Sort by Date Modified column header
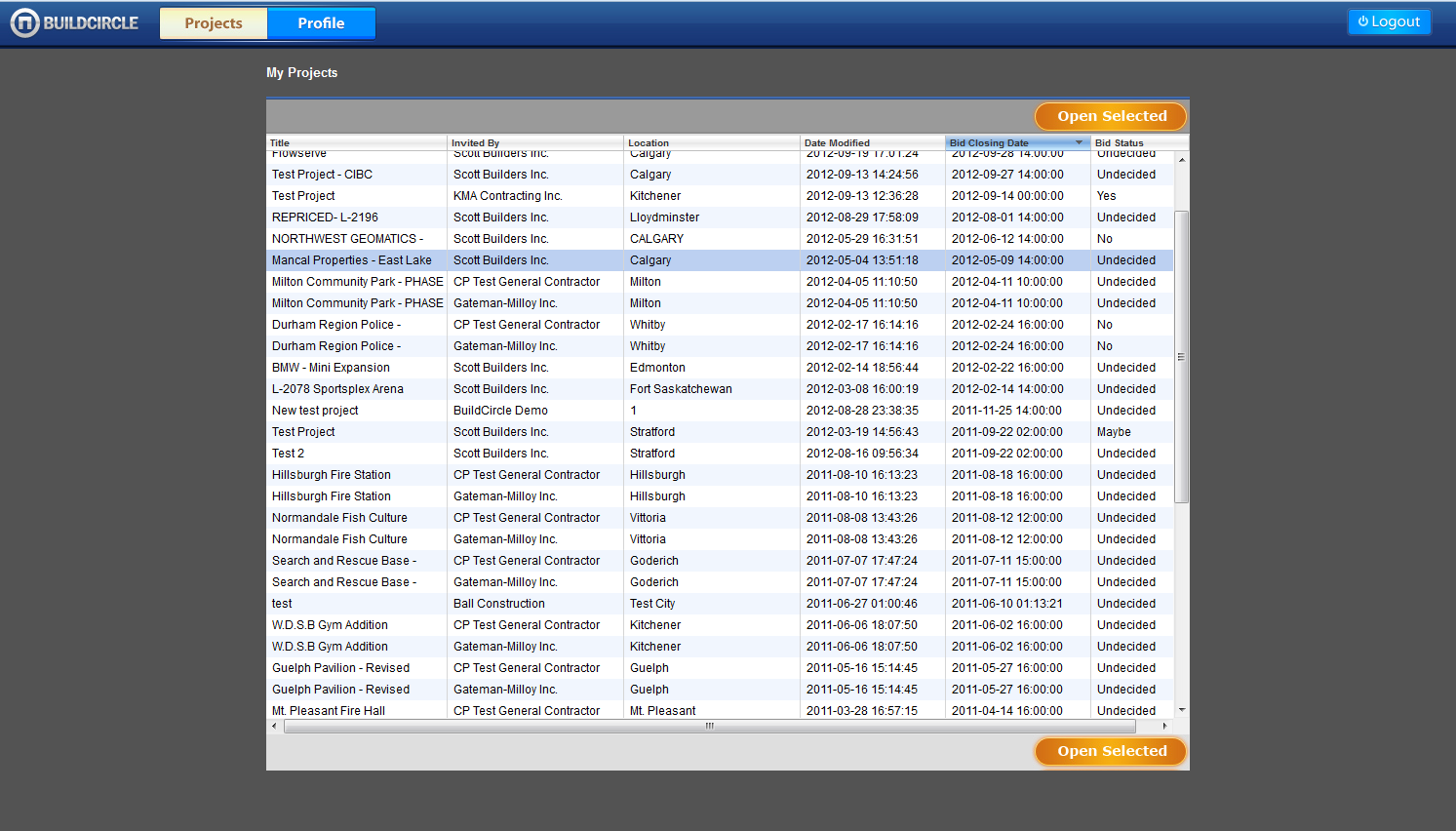 tap(873, 142)
